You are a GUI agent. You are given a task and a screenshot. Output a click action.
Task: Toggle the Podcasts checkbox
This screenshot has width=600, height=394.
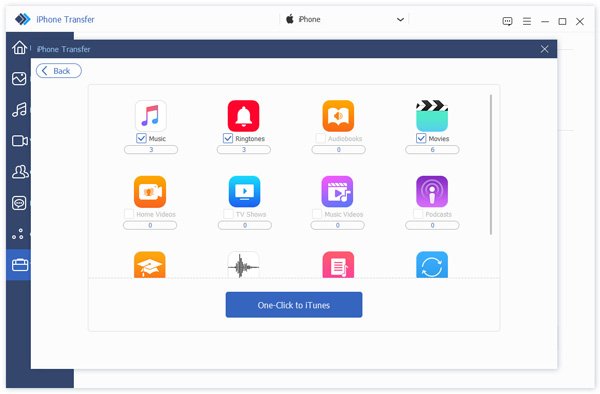click(418, 214)
